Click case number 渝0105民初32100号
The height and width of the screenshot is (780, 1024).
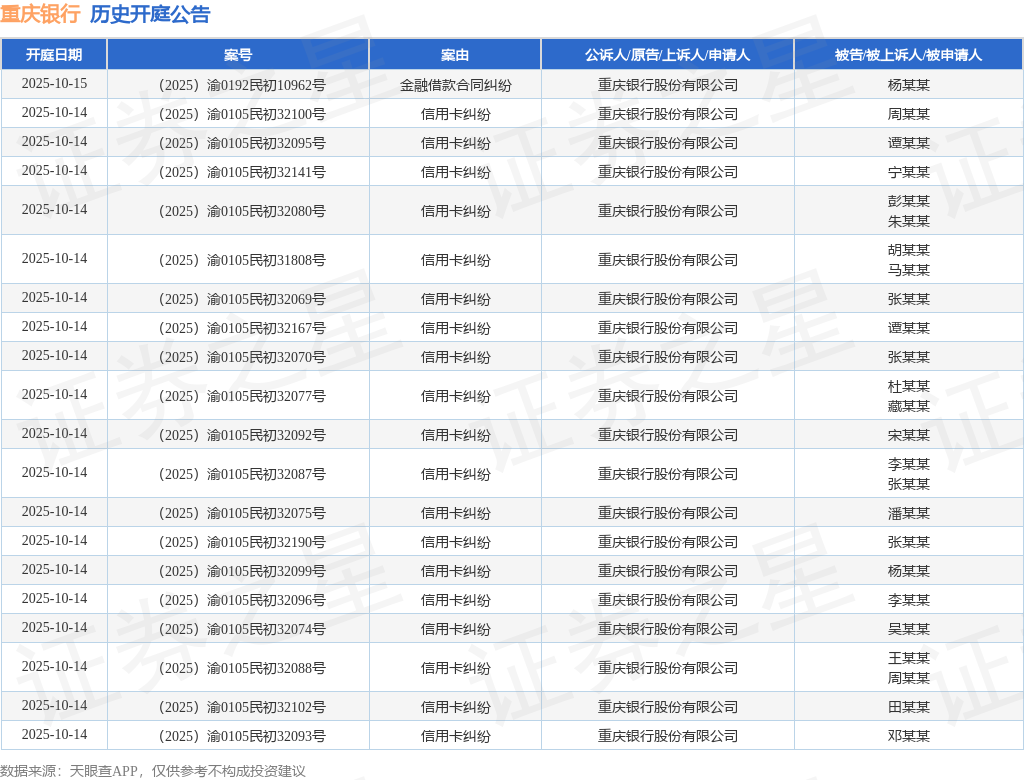point(266,114)
